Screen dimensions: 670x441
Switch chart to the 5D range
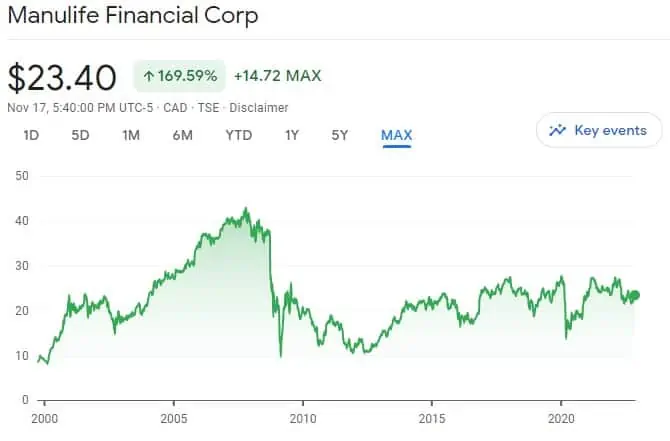pos(81,135)
